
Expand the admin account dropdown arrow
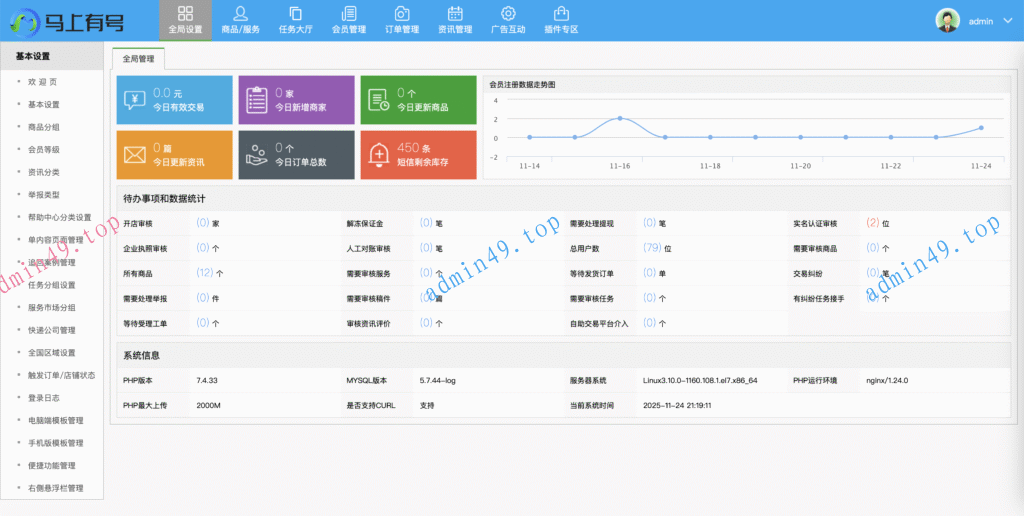(1007, 21)
